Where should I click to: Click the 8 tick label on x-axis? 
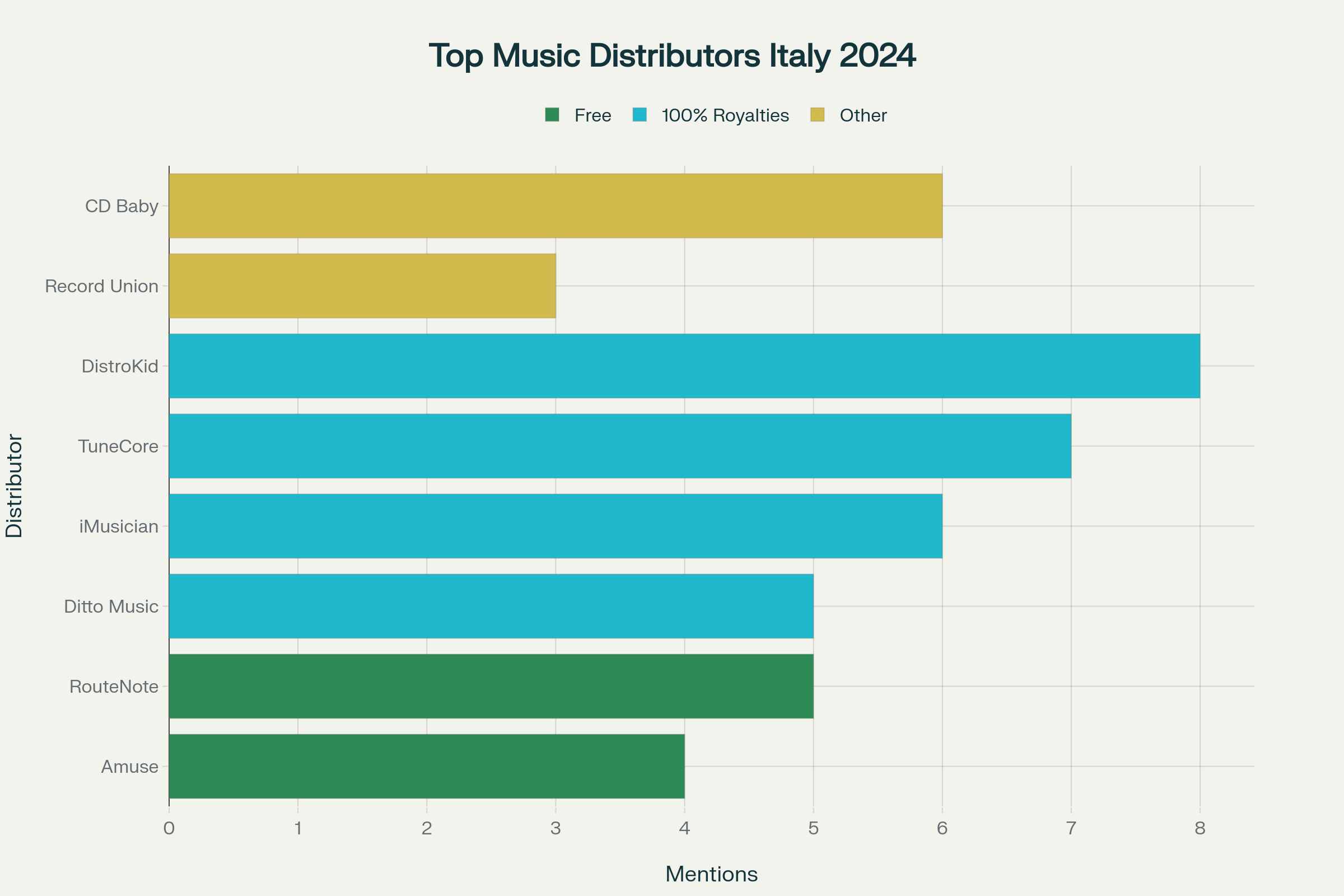coord(1200,828)
